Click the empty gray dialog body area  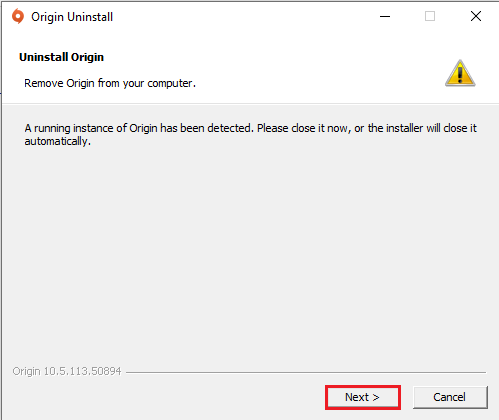250,253
